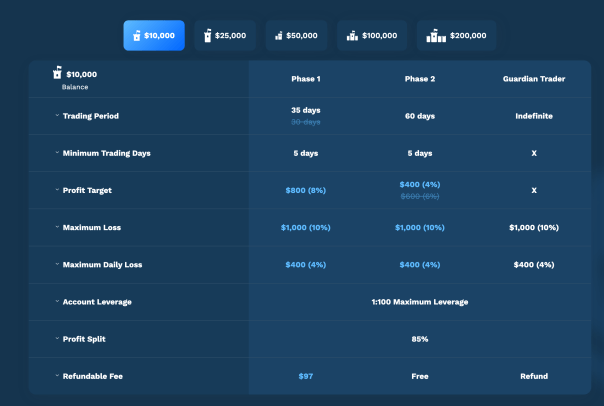
Task: Click the balance icon in the table header
Action: tap(58, 73)
